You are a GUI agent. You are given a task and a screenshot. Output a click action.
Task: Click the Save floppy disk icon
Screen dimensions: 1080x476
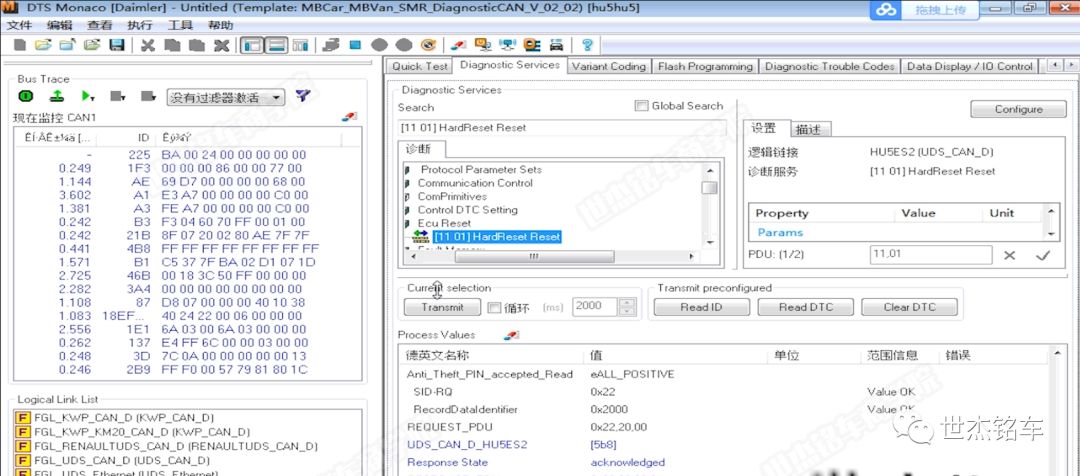117,45
